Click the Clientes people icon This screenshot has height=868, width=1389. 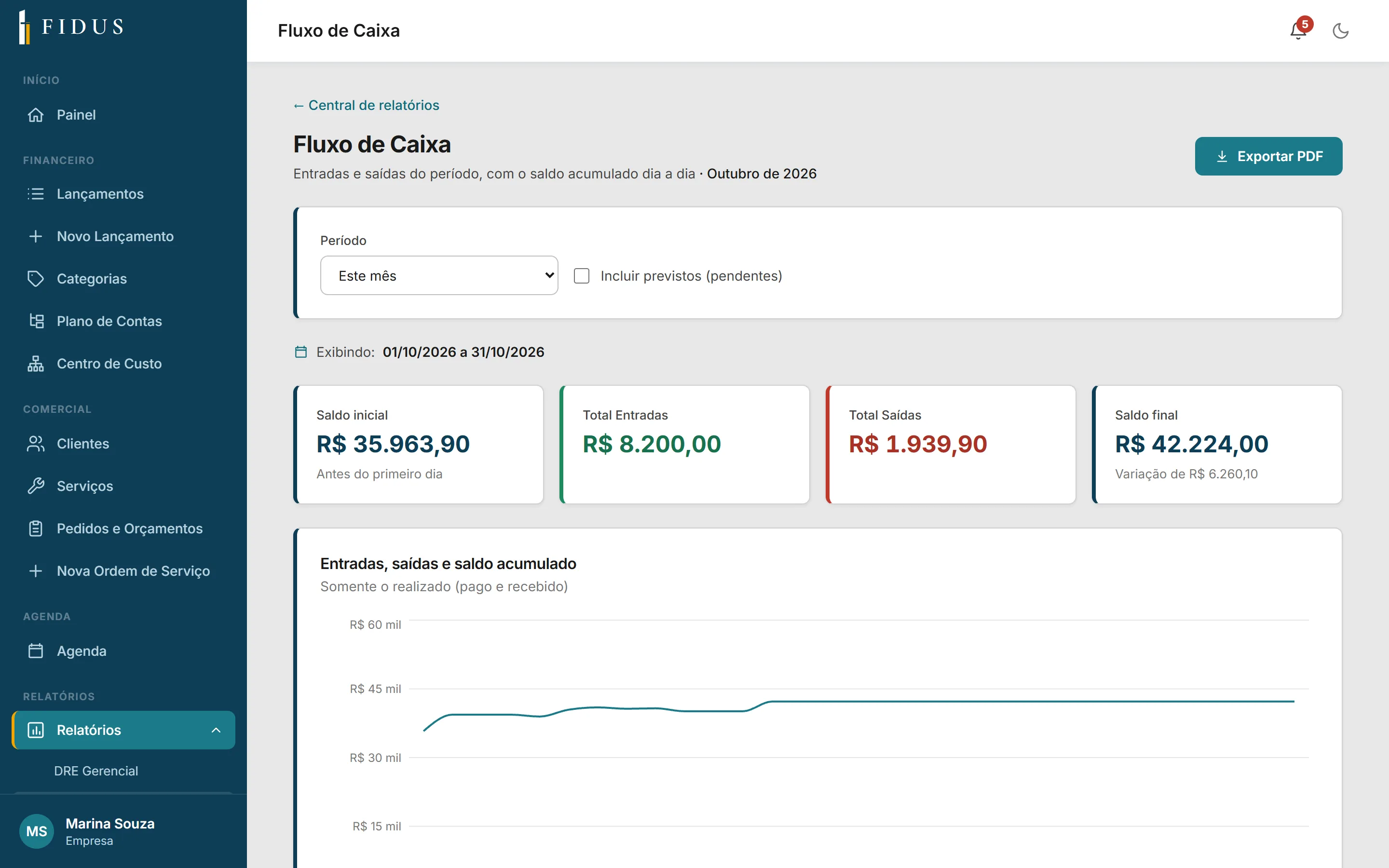point(36,444)
